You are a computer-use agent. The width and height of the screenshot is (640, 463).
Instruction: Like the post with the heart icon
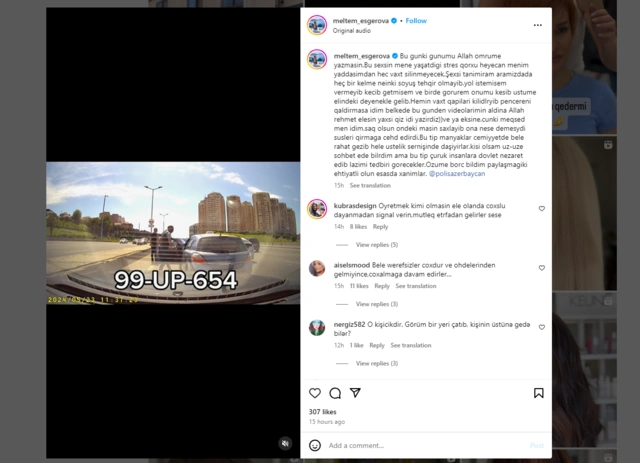(x=315, y=393)
